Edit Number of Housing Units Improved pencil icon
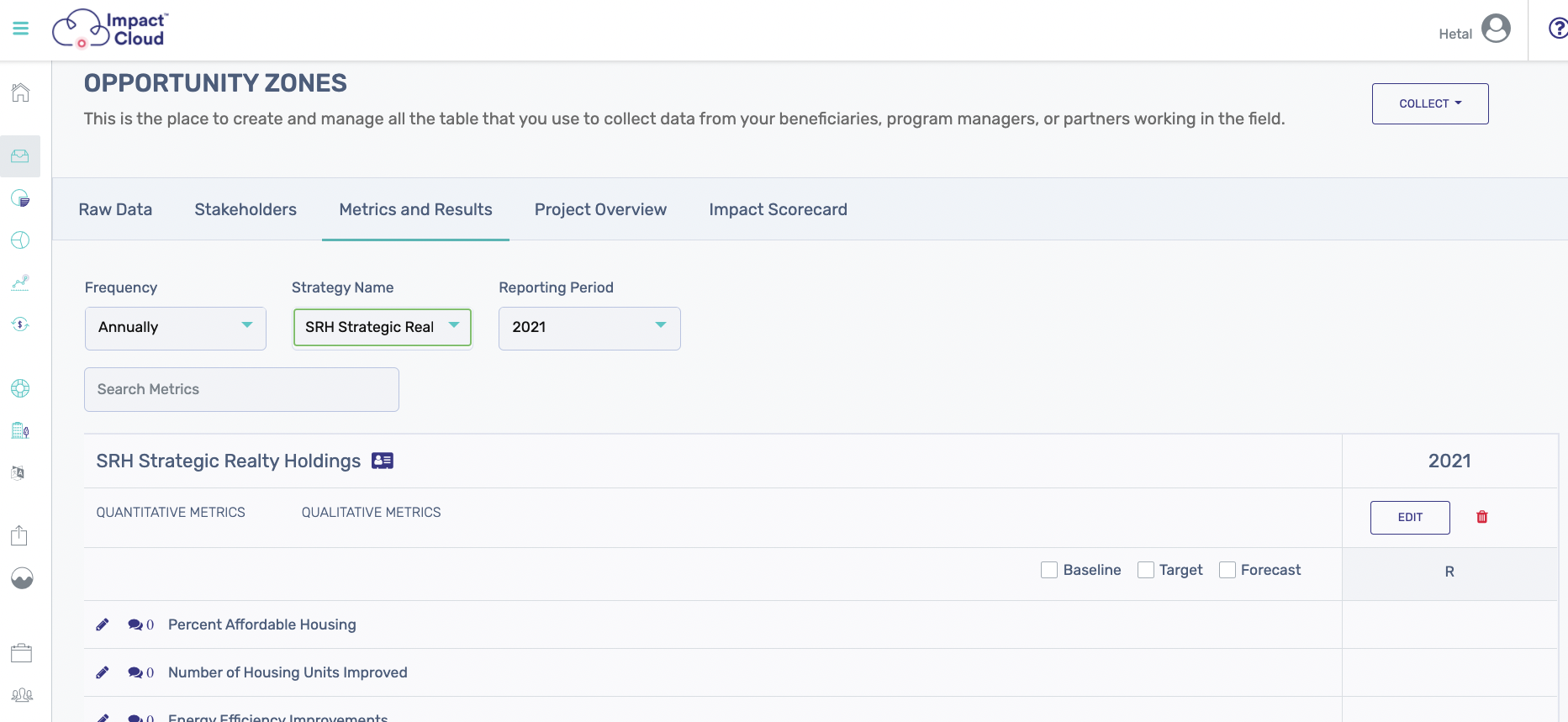1568x722 pixels. [x=103, y=672]
